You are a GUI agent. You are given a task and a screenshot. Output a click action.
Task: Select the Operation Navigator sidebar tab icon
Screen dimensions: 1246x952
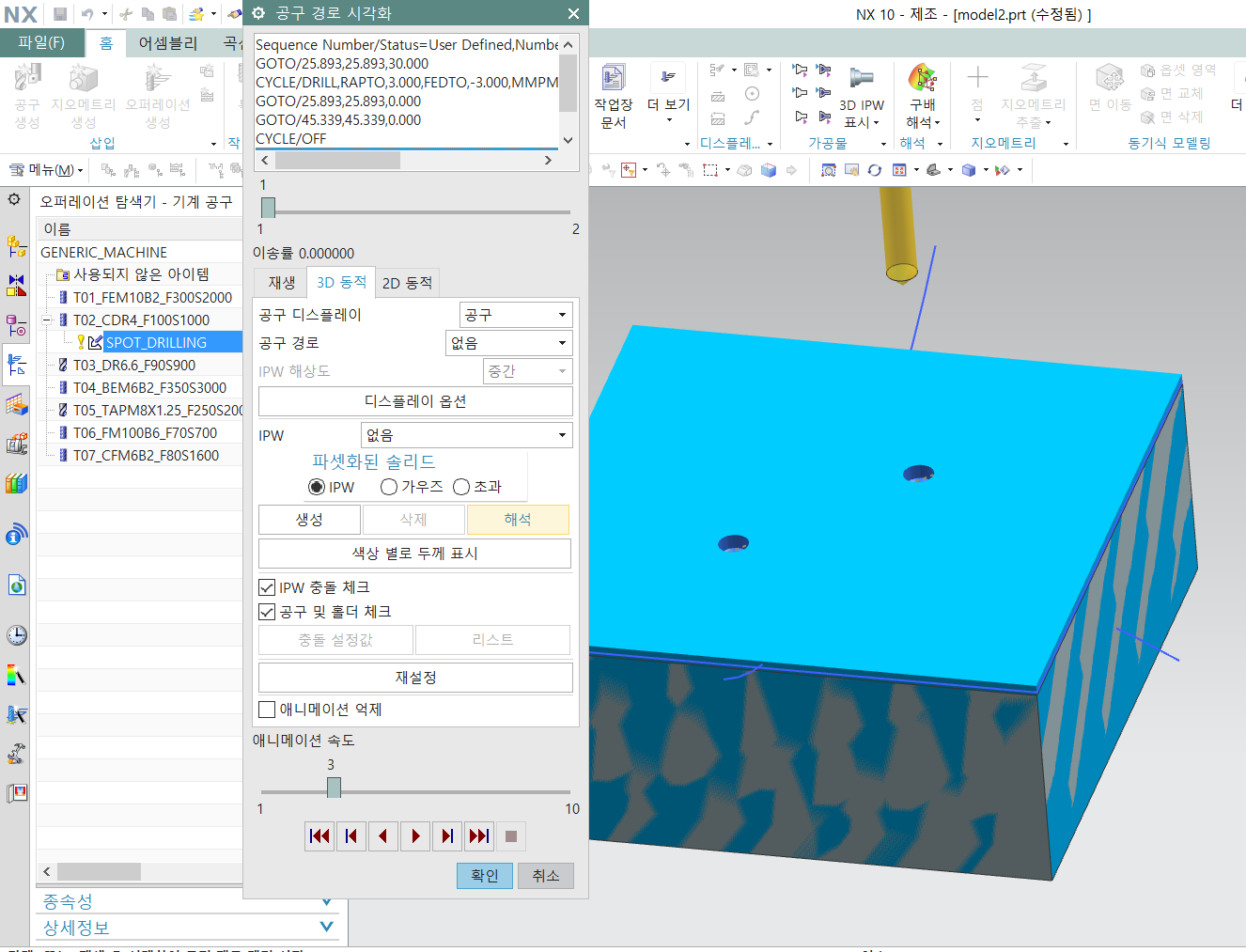pos(16,365)
